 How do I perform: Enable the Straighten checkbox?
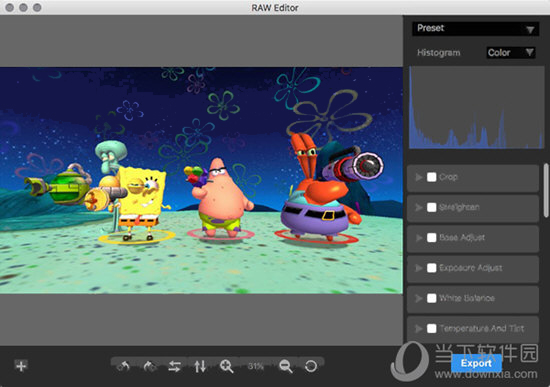431,207
